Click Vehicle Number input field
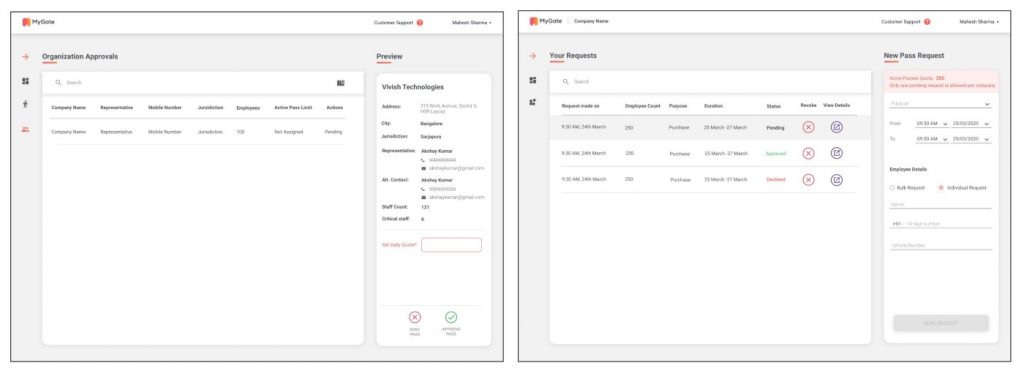Image resolution: width=1024 pixels, height=371 pixels. coord(940,246)
